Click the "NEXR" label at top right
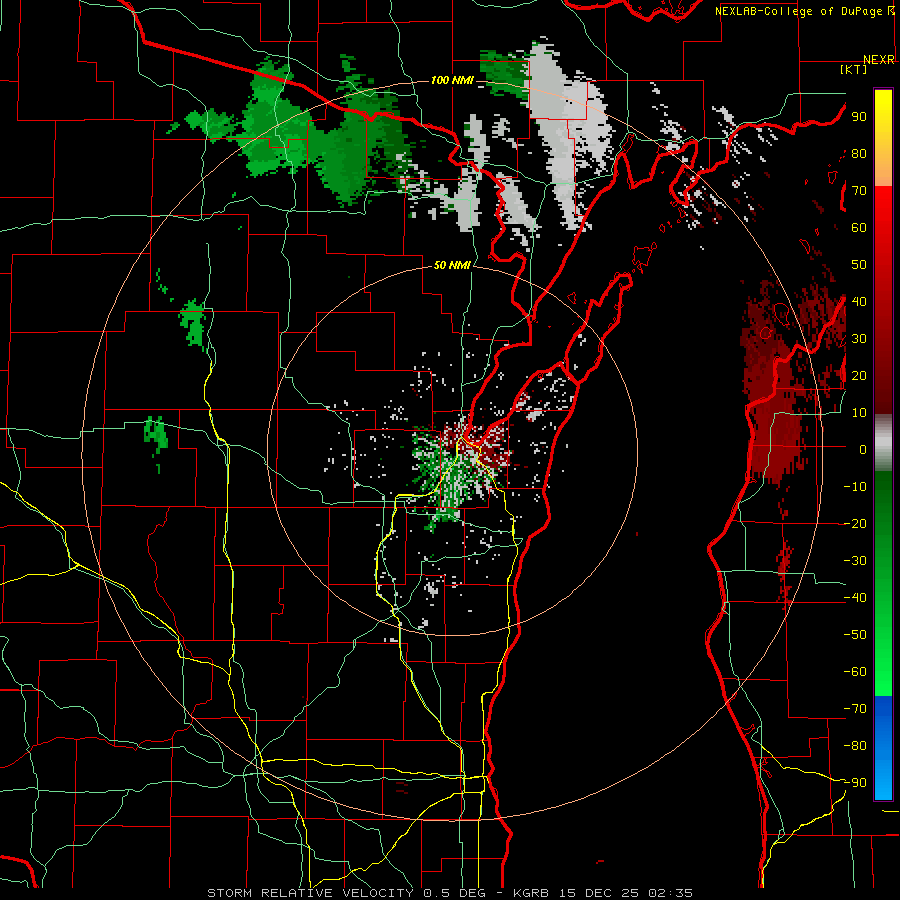This screenshot has height=900, width=900. pyautogui.click(x=879, y=60)
